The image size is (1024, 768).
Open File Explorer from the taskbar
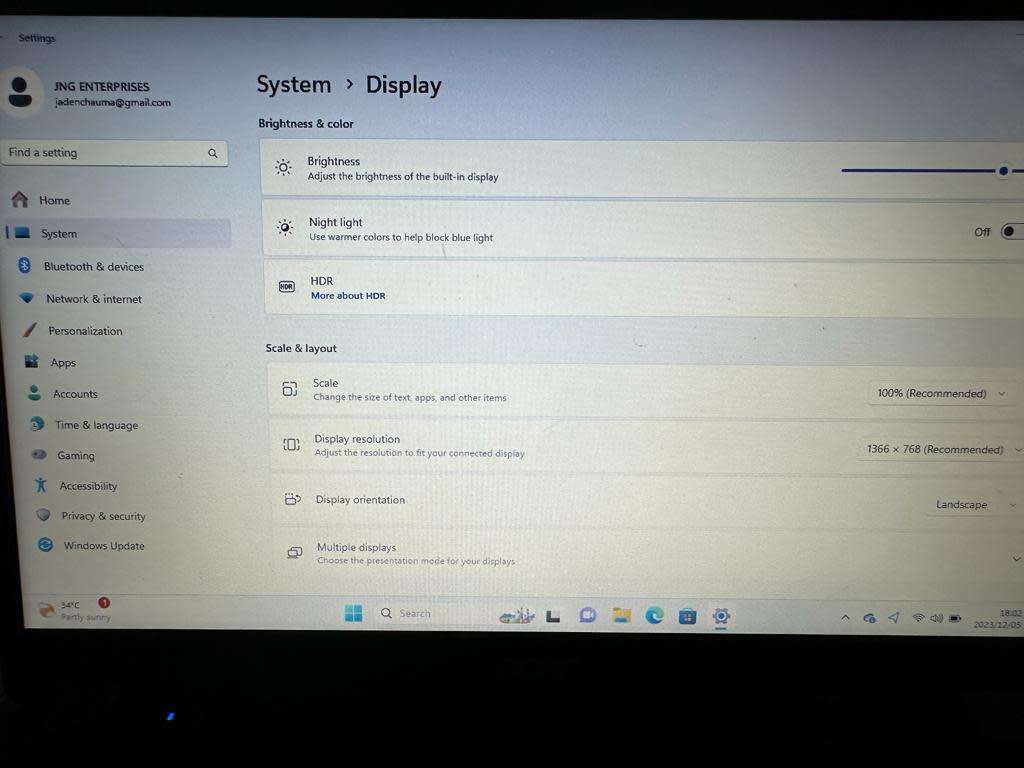pos(621,617)
